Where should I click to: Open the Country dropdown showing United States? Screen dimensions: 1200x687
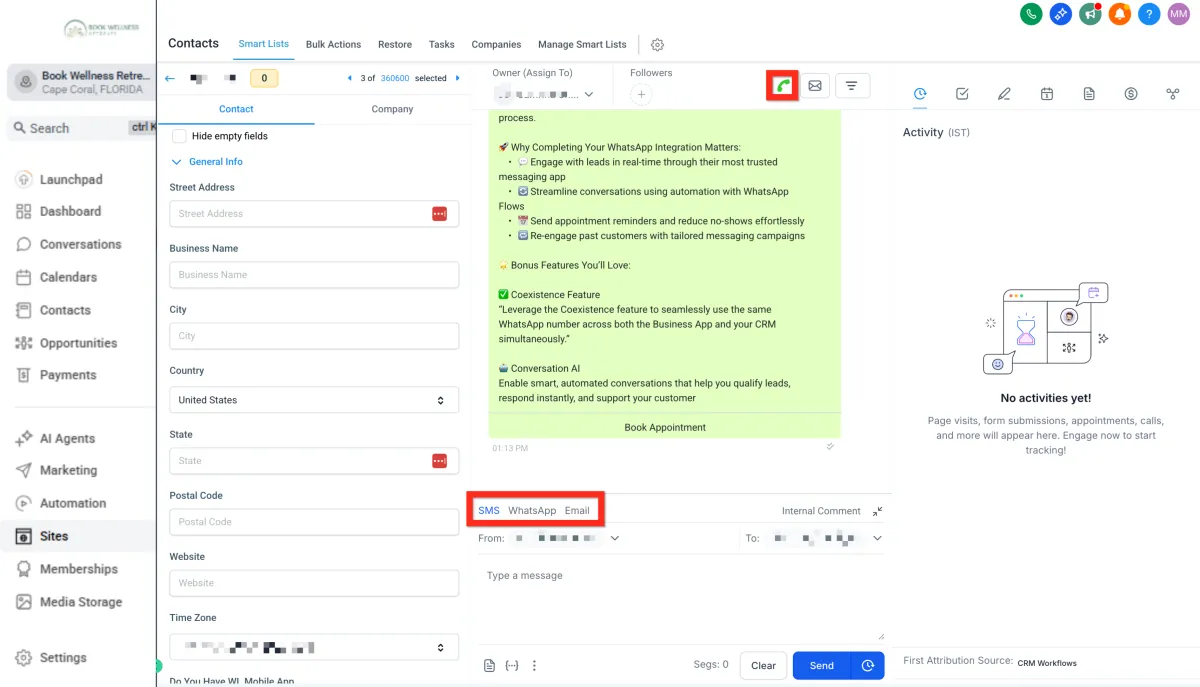(x=314, y=400)
